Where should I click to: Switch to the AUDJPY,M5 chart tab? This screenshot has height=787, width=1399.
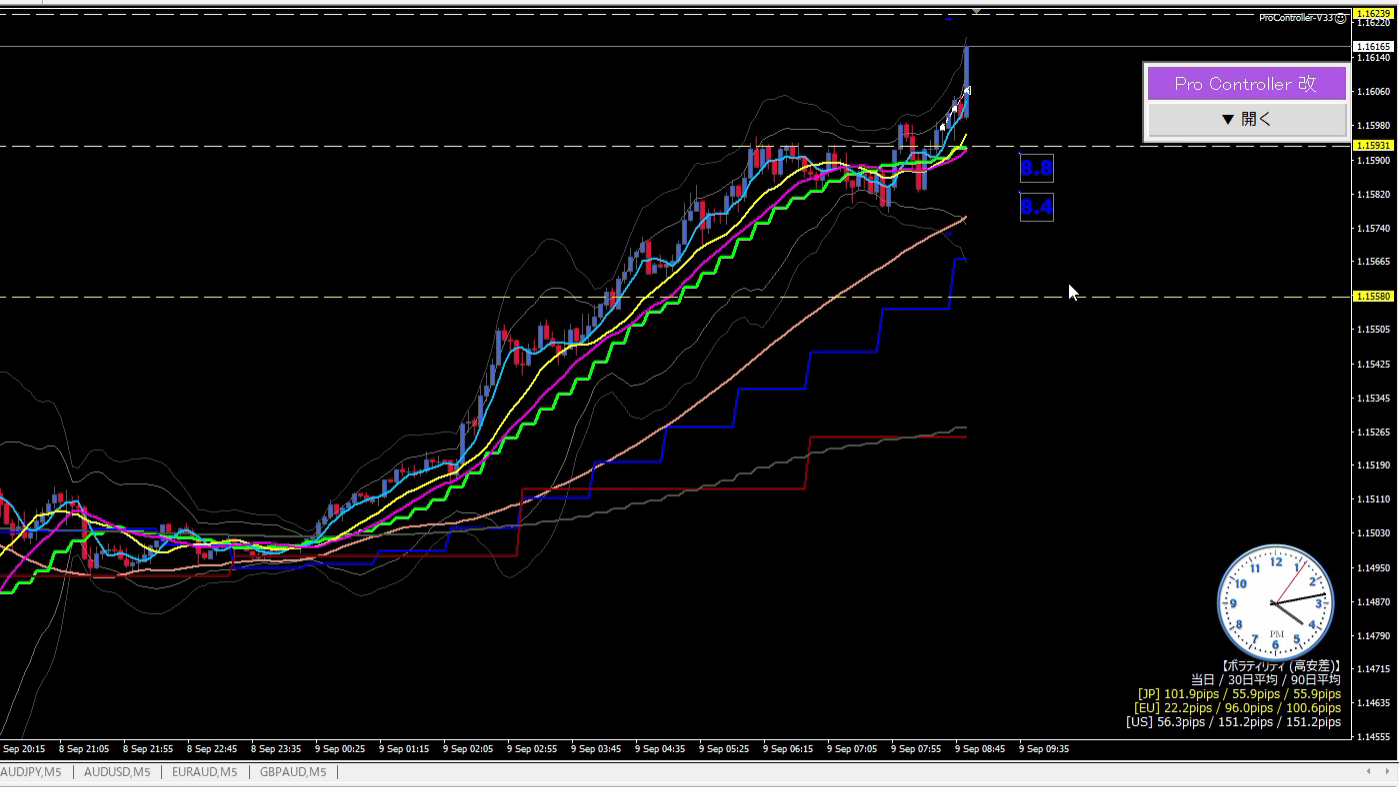31,772
